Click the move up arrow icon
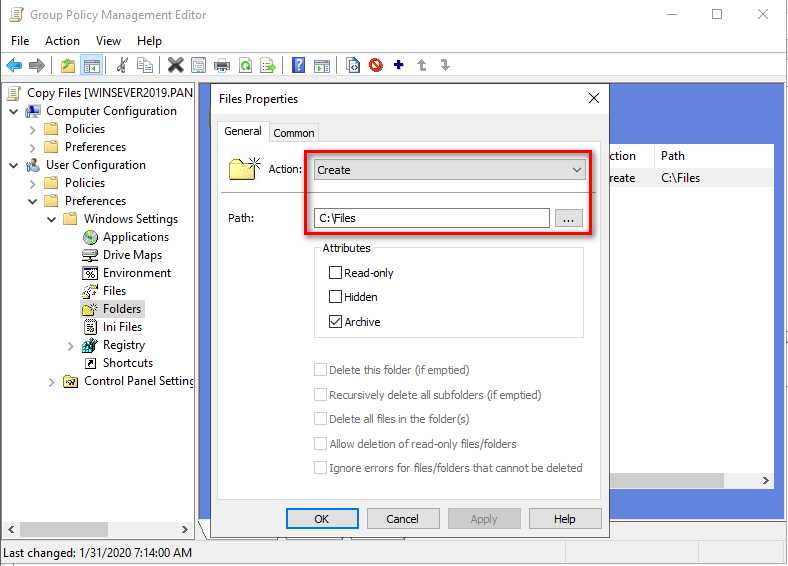This screenshot has height=566, width=788. tap(422, 65)
